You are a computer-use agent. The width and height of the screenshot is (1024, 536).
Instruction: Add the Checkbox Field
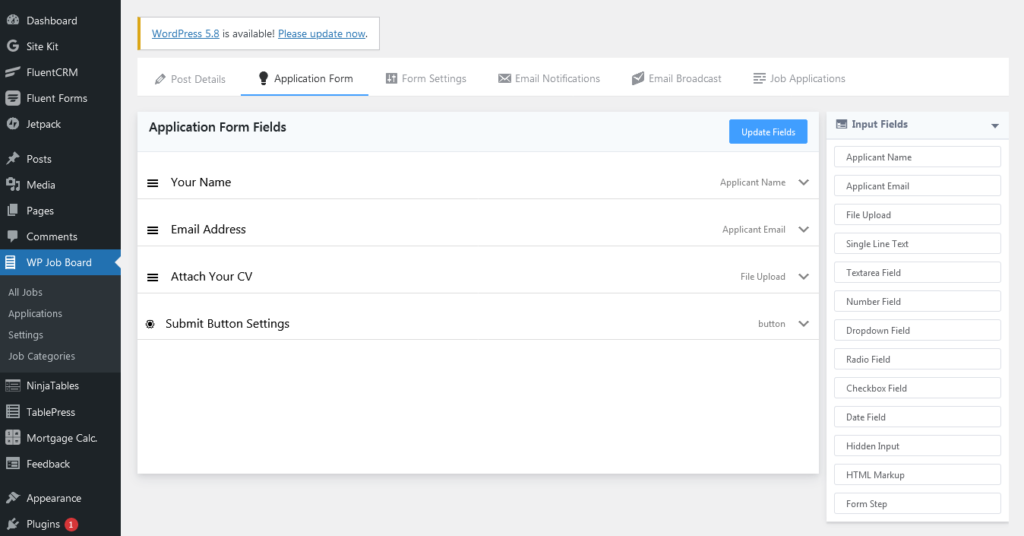(x=917, y=388)
